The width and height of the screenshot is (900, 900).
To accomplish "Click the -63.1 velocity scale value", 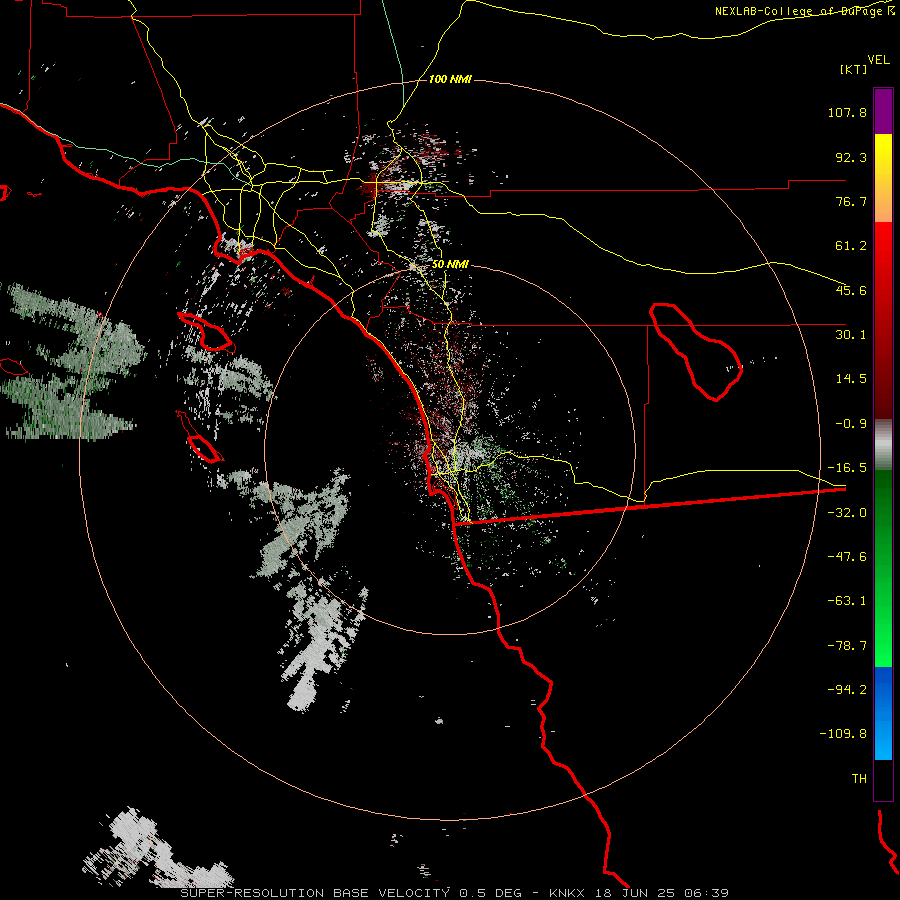I will click(x=847, y=601).
